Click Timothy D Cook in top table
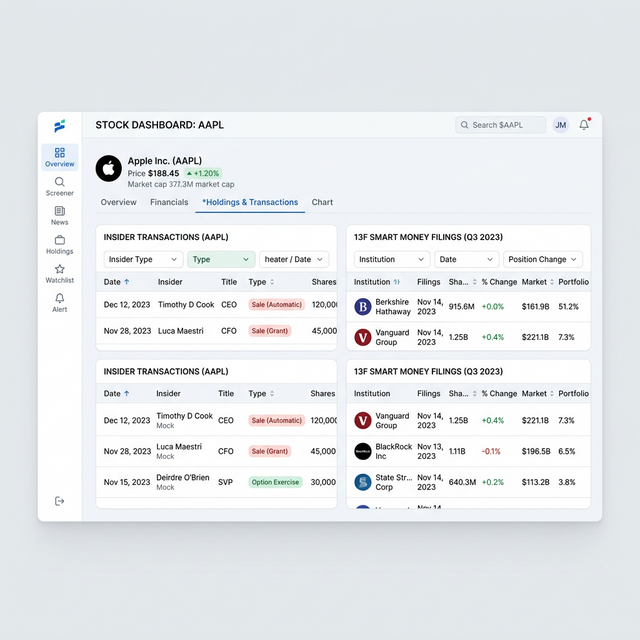The image size is (640, 640). [186, 304]
